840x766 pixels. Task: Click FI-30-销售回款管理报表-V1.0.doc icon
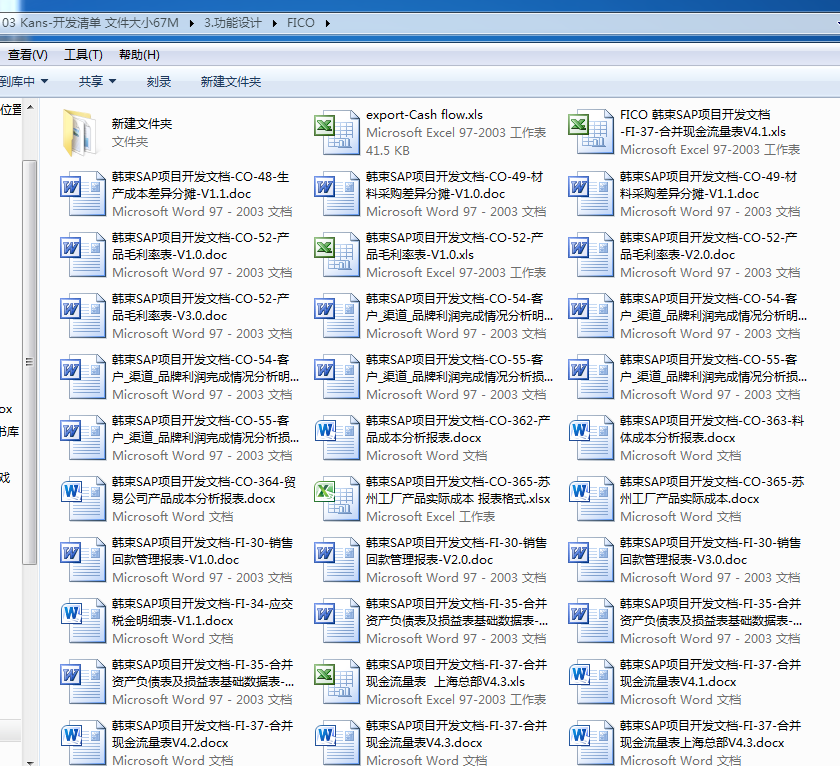coord(82,560)
